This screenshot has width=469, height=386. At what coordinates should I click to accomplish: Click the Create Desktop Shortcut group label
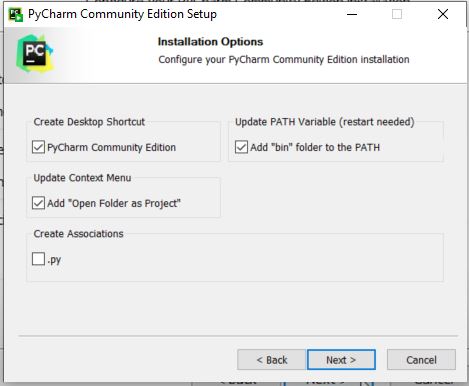click(x=89, y=122)
